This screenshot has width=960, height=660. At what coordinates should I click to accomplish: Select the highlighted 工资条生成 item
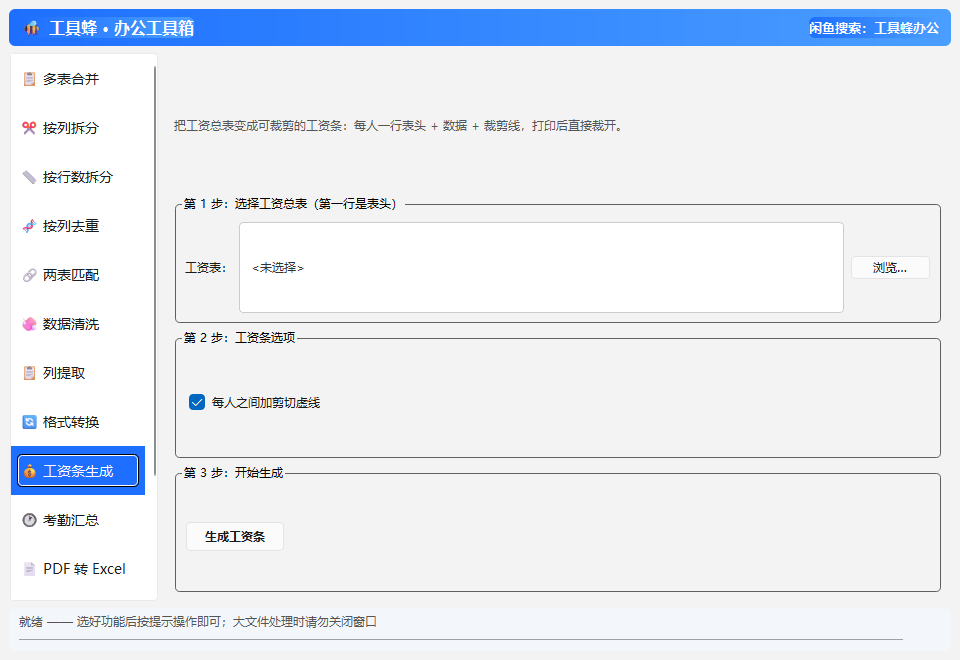pyautogui.click(x=78, y=471)
